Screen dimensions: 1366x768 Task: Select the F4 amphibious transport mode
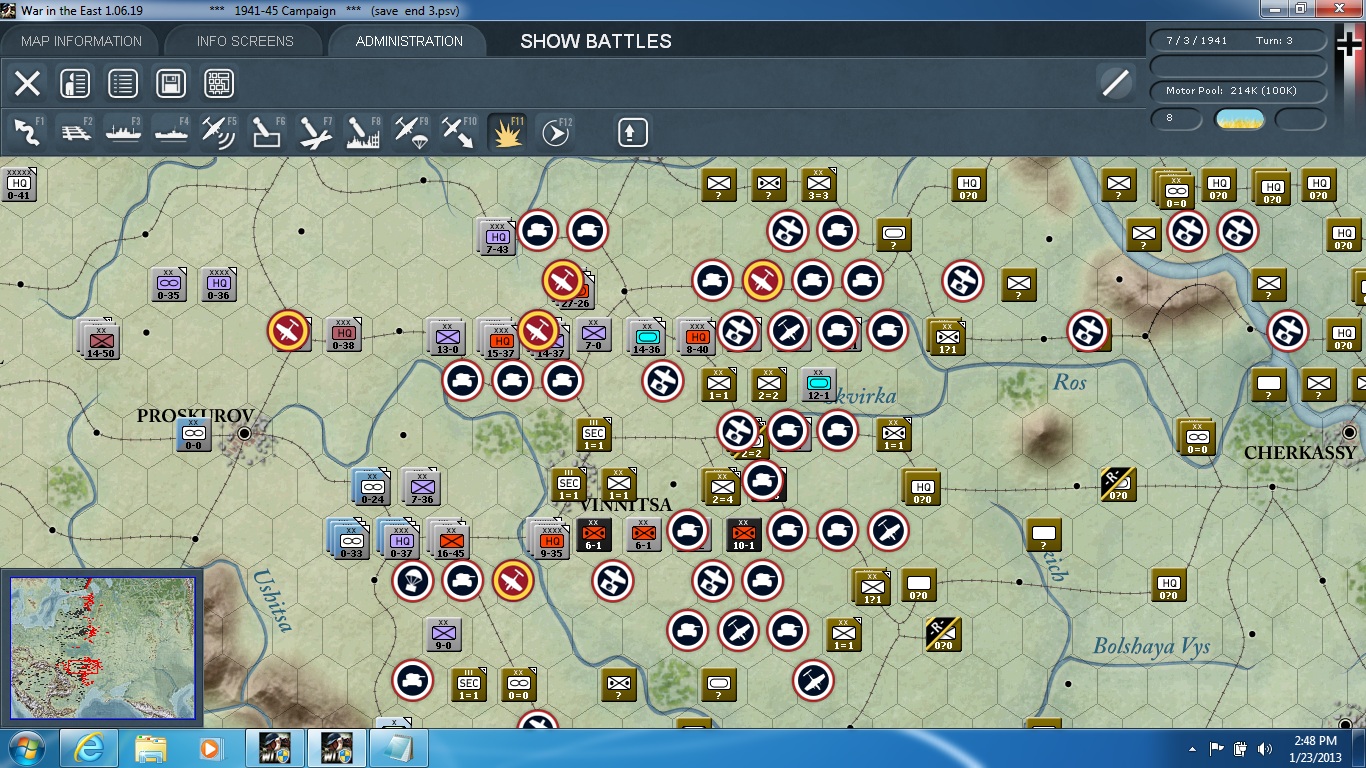point(172,132)
